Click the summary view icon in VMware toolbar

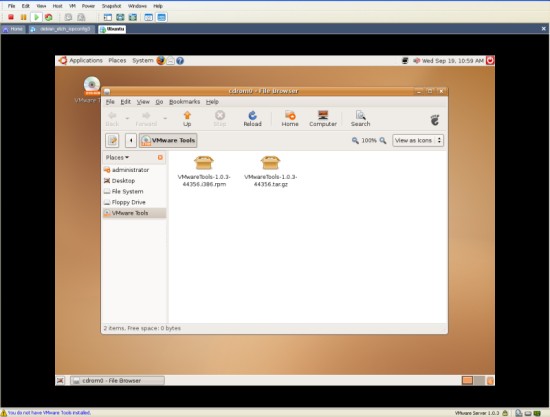(x=149, y=17)
